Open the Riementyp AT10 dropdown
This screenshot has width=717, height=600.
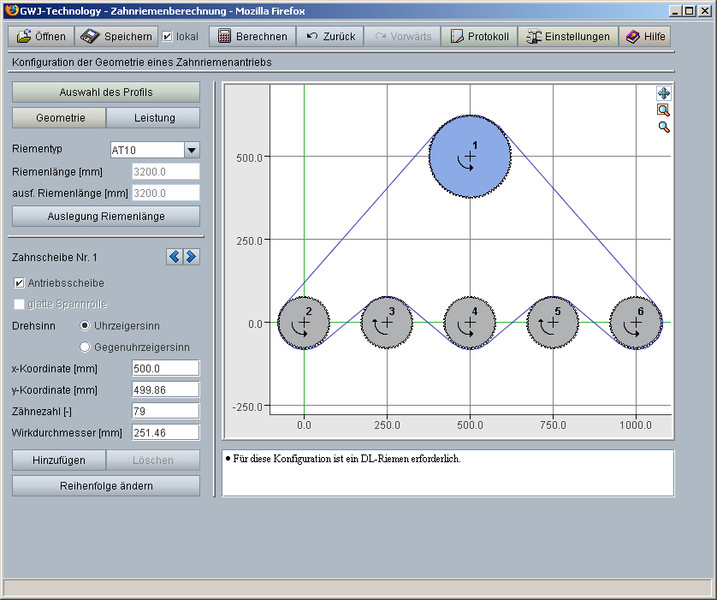pyautogui.click(x=192, y=150)
